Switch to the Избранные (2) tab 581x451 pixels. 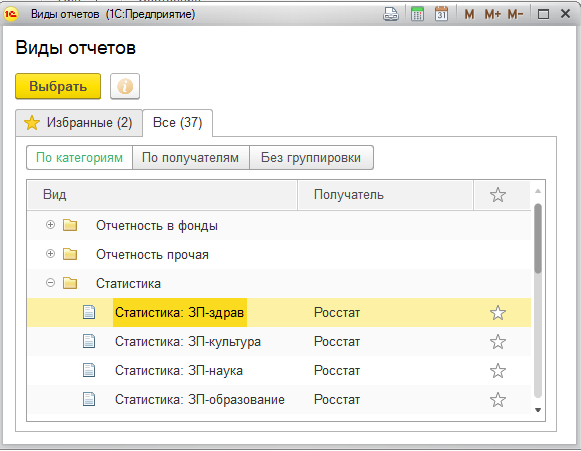79,123
